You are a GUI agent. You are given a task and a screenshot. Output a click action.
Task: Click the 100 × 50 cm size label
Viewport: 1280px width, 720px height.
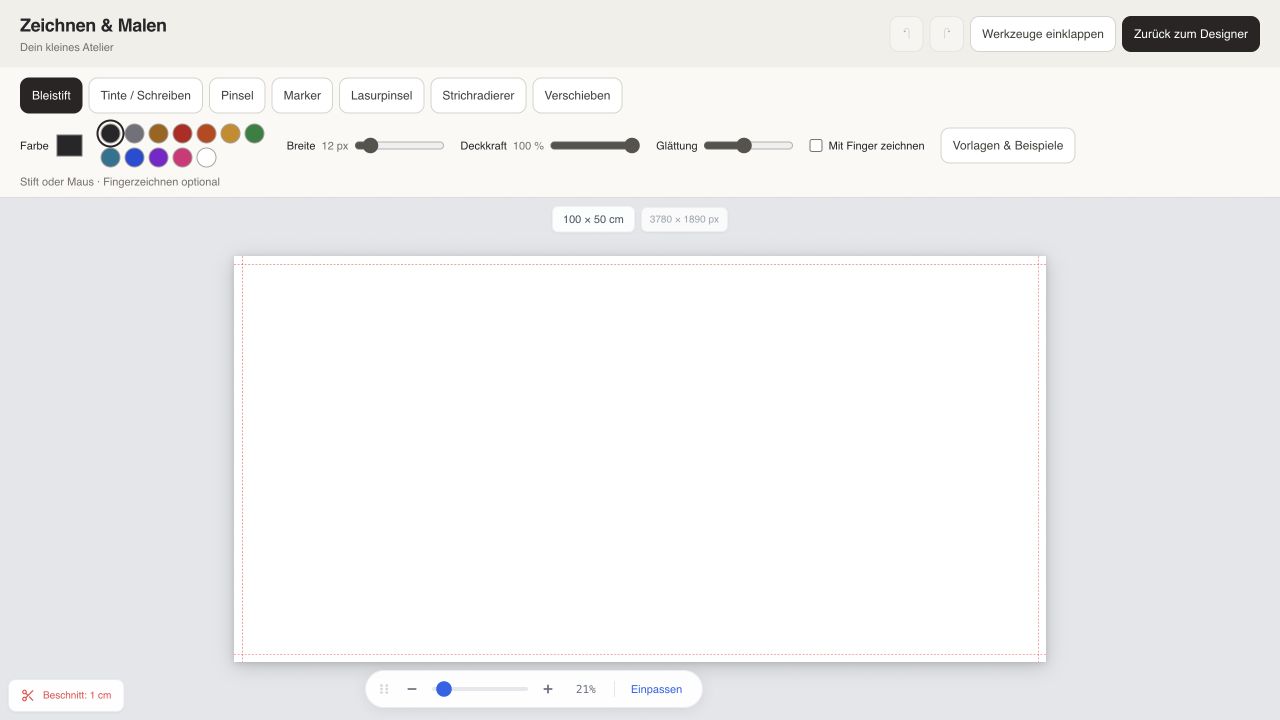click(x=593, y=219)
